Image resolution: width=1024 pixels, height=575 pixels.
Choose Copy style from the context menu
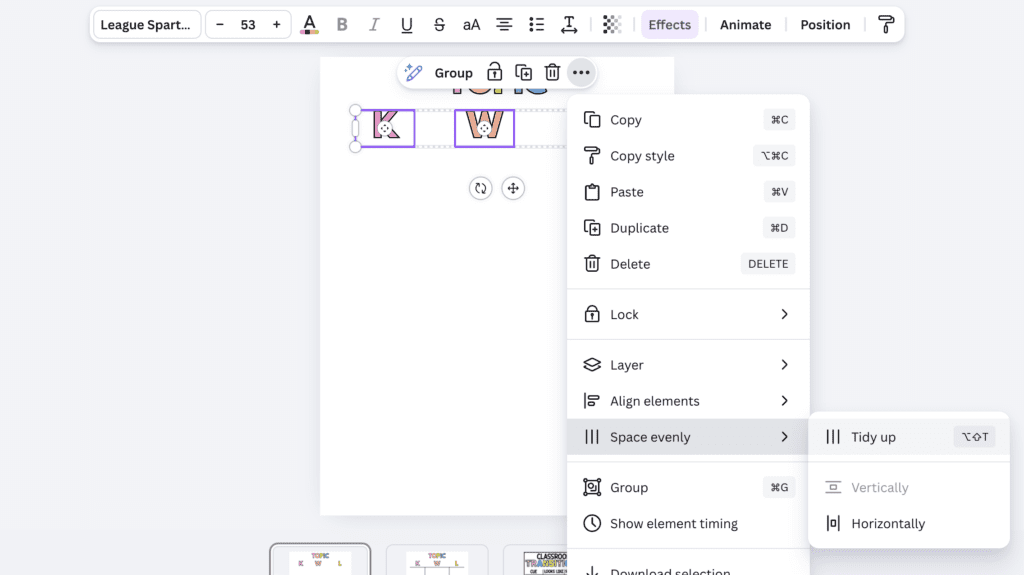coord(688,156)
